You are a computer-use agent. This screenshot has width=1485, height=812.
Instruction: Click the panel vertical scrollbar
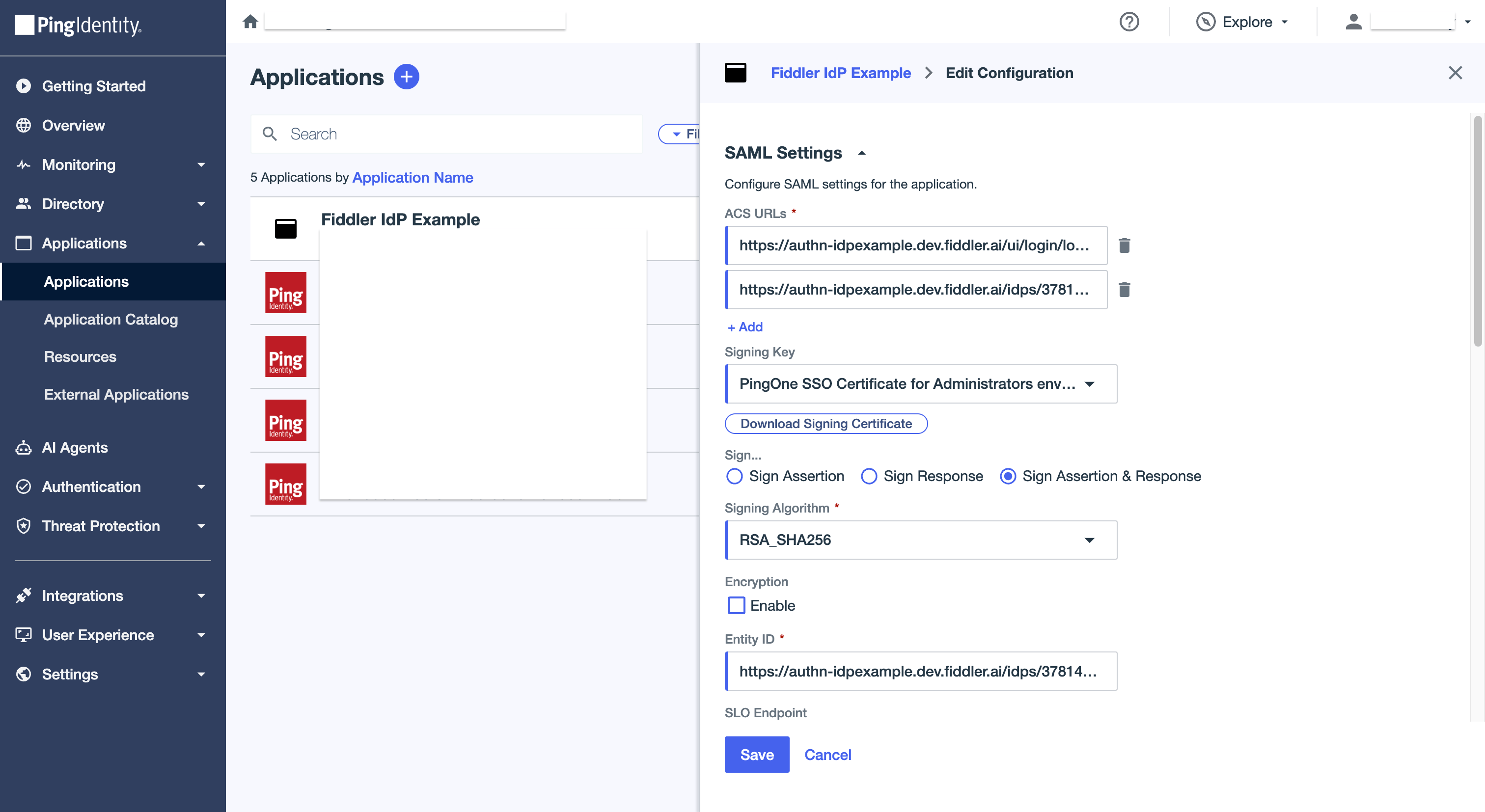1478,231
